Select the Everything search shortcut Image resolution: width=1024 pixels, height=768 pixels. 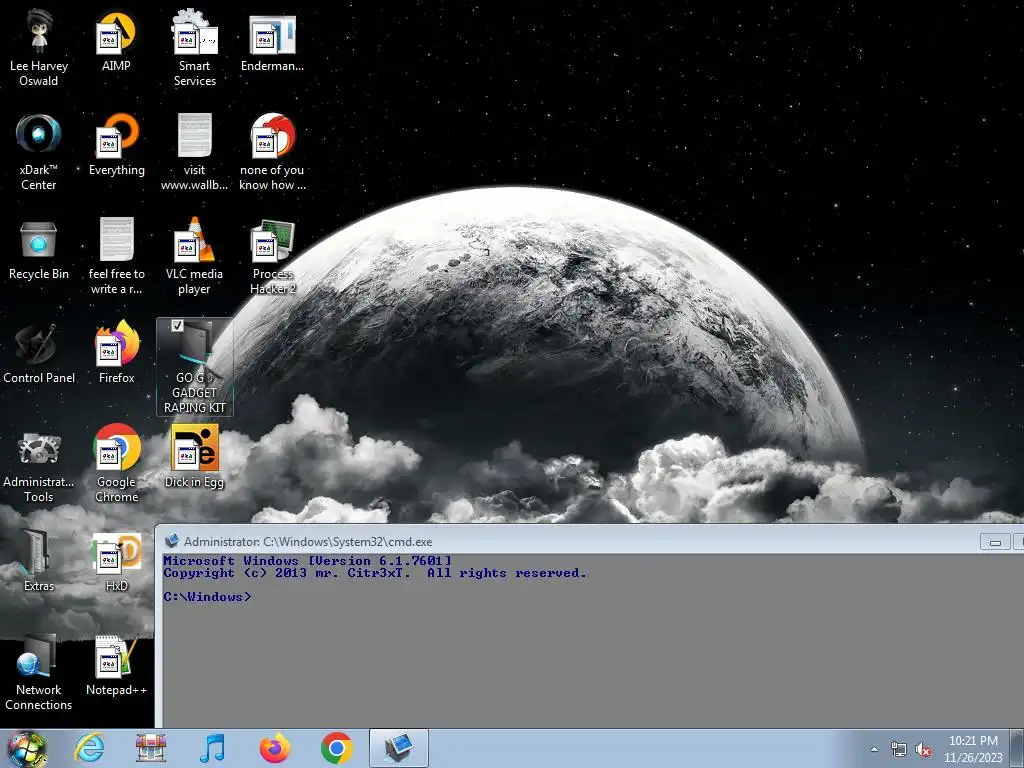click(116, 145)
